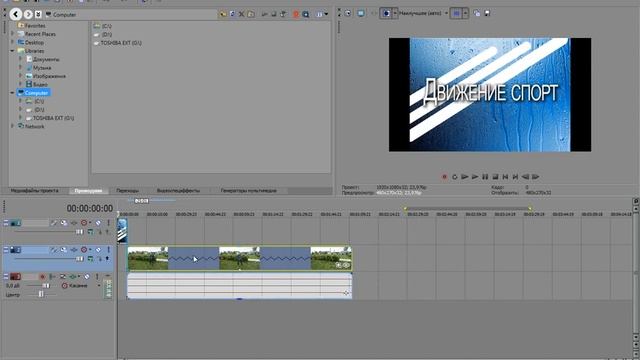Switch to Медиафайлы проекта tab
640x360 pixels.
[x=34, y=191]
